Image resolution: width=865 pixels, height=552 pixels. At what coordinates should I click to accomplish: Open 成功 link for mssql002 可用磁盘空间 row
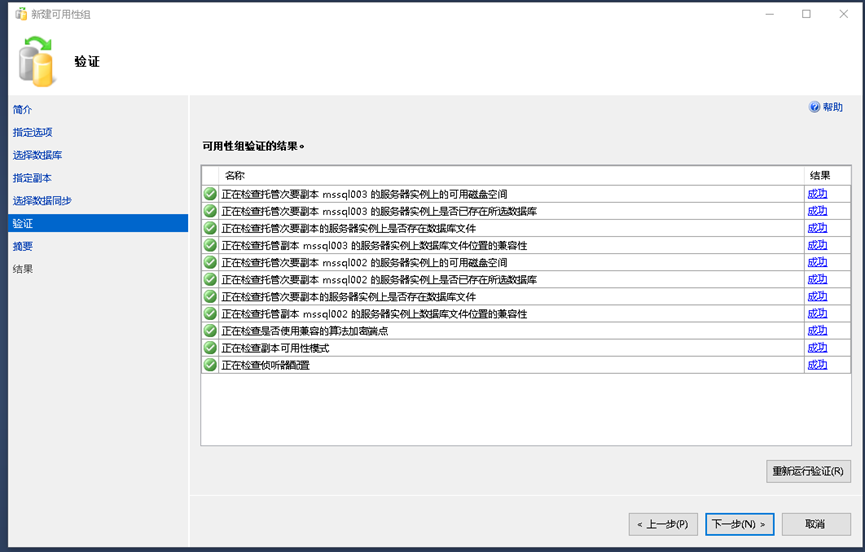[818, 262]
